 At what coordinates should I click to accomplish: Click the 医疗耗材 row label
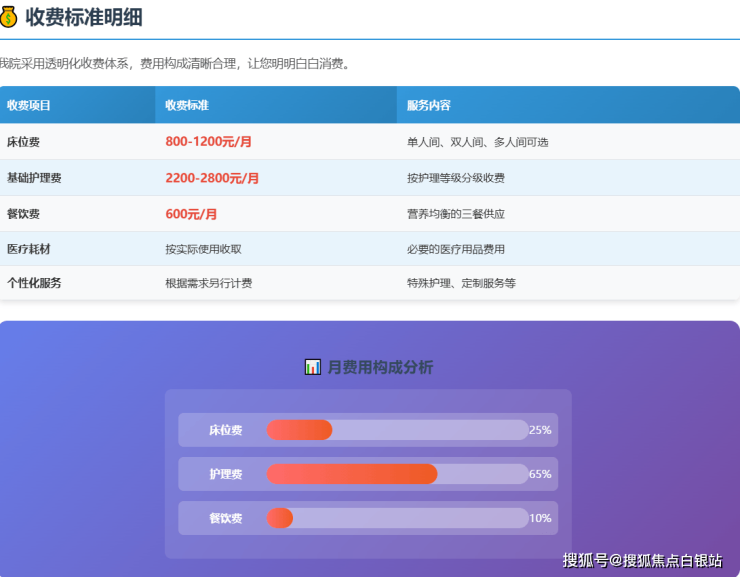pyautogui.click(x=28, y=249)
